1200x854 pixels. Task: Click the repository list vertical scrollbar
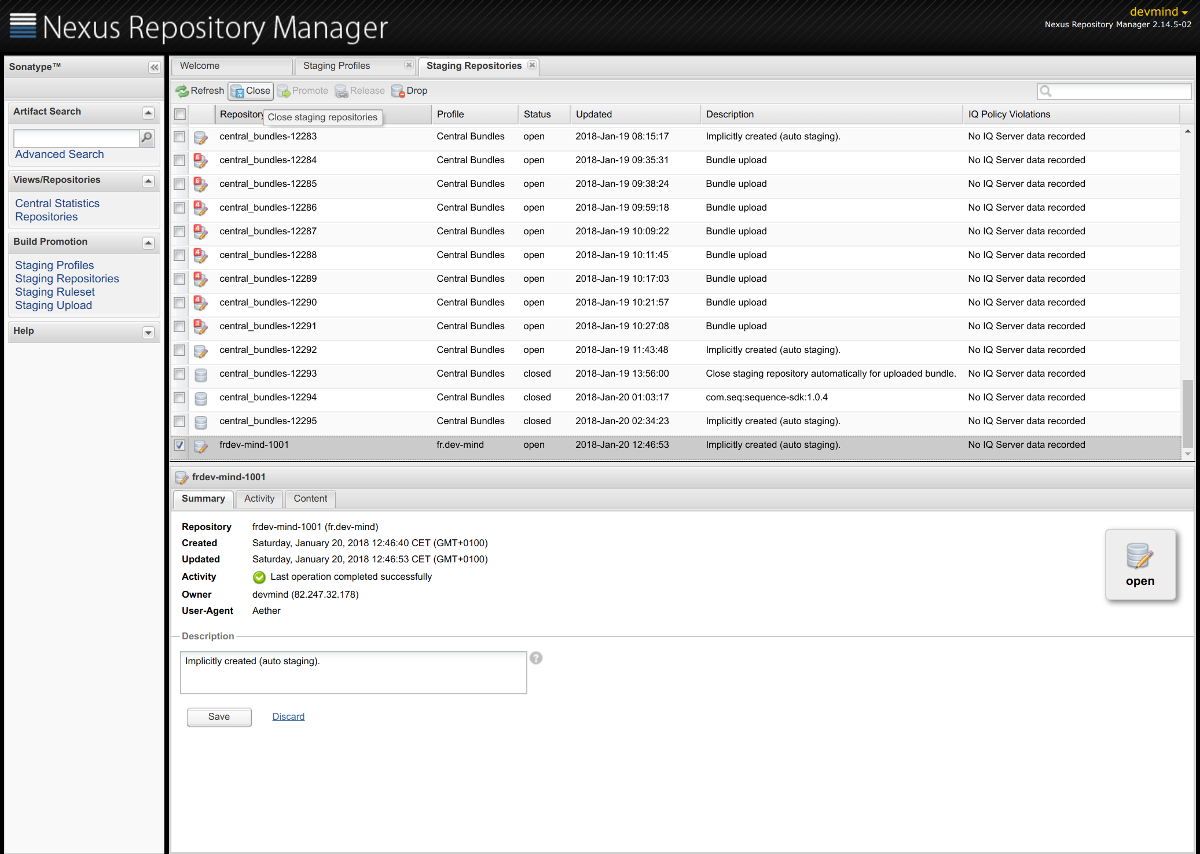tap(1187, 414)
